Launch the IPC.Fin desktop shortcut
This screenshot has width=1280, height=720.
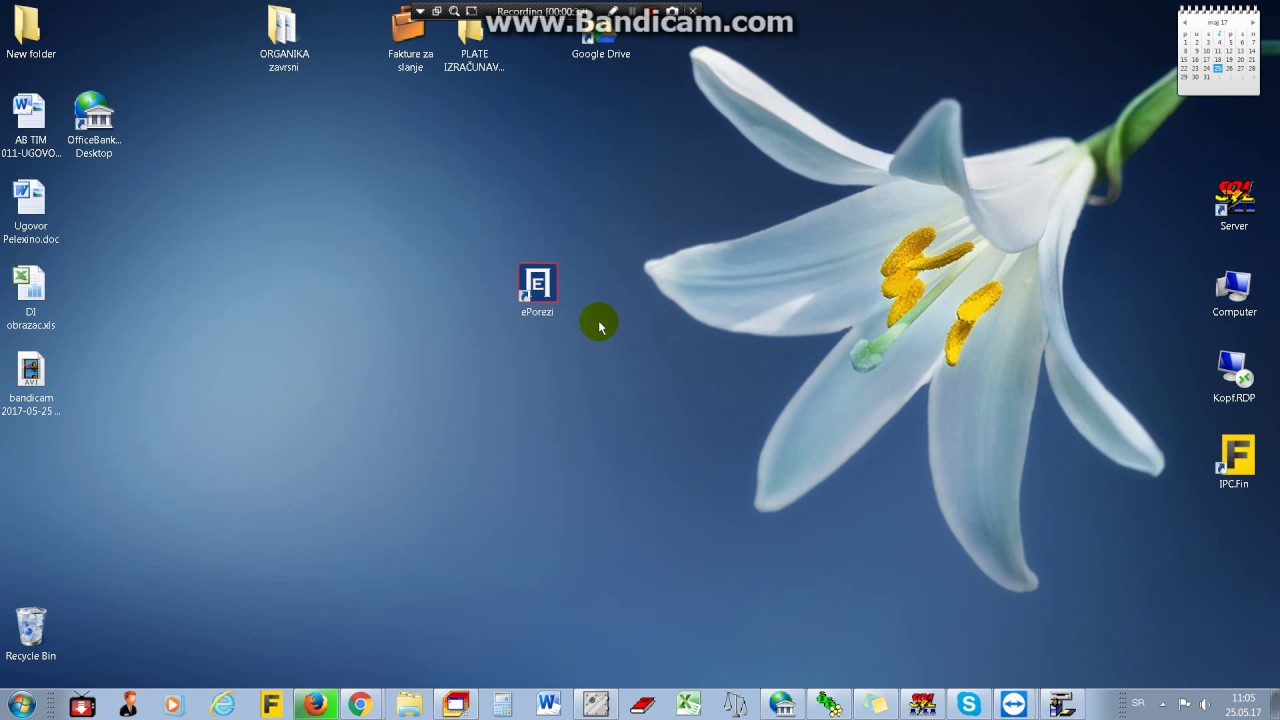pos(1234,462)
